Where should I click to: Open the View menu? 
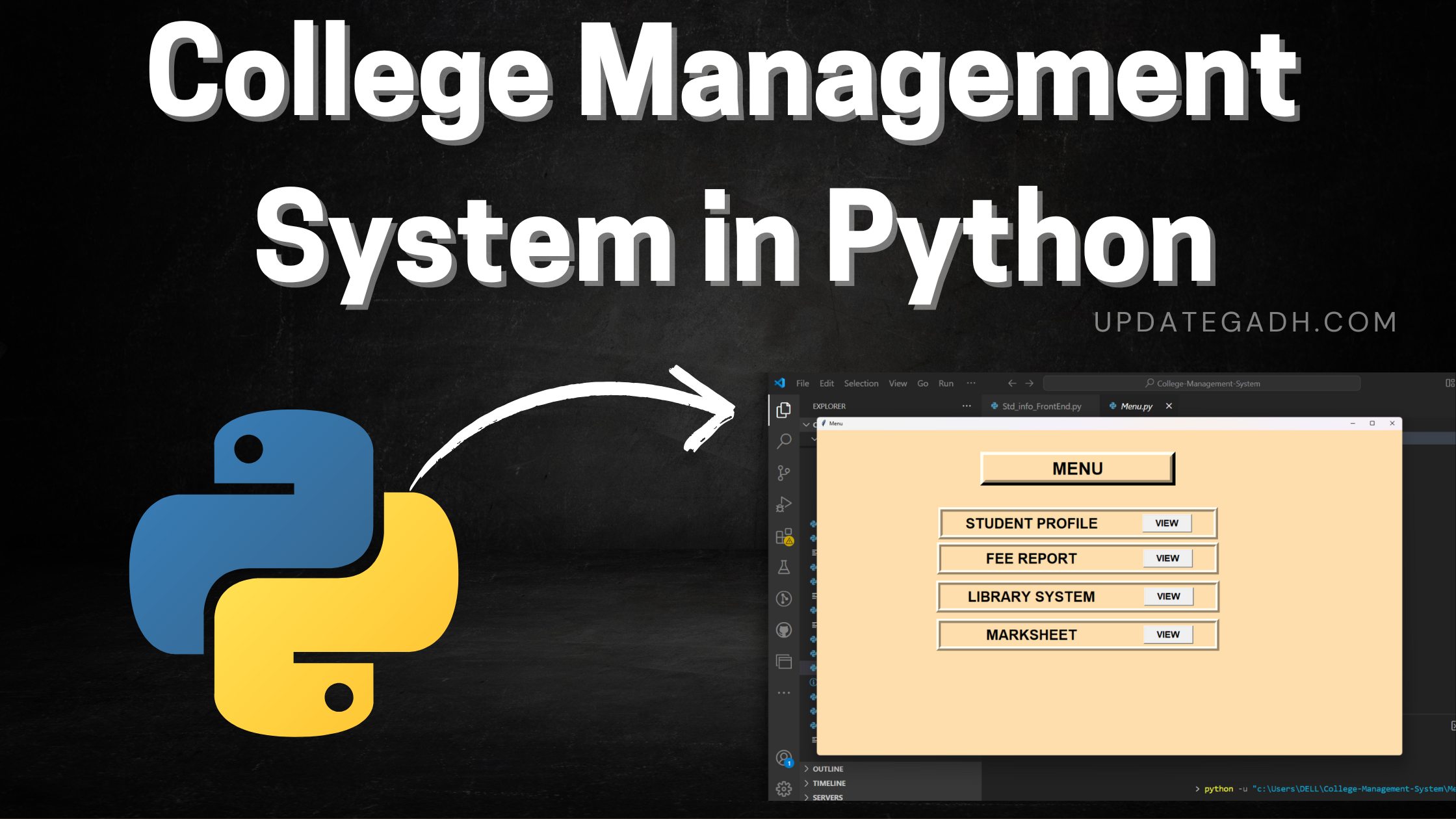(x=898, y=383)
